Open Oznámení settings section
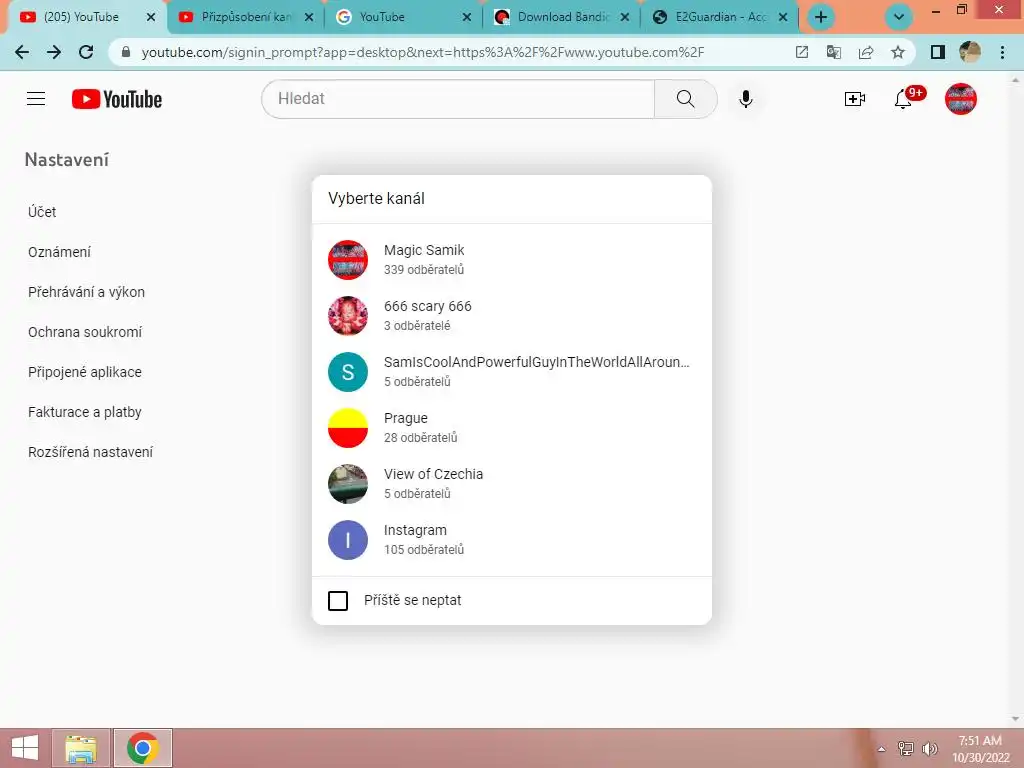This screenshot has height=768, width=1024. [59, 252]
